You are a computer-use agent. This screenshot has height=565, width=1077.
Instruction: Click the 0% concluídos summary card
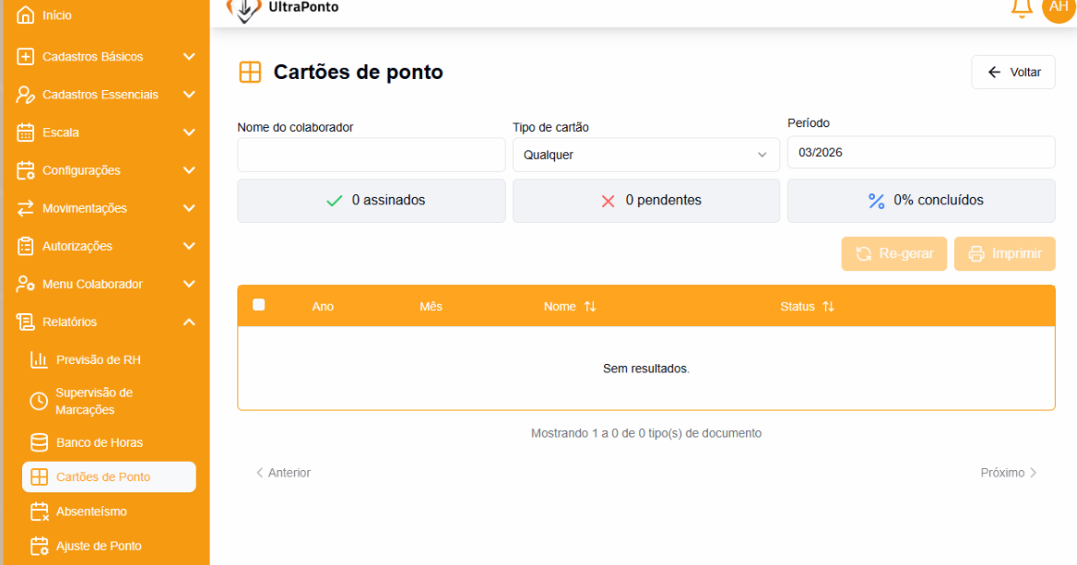coord(921,200)
